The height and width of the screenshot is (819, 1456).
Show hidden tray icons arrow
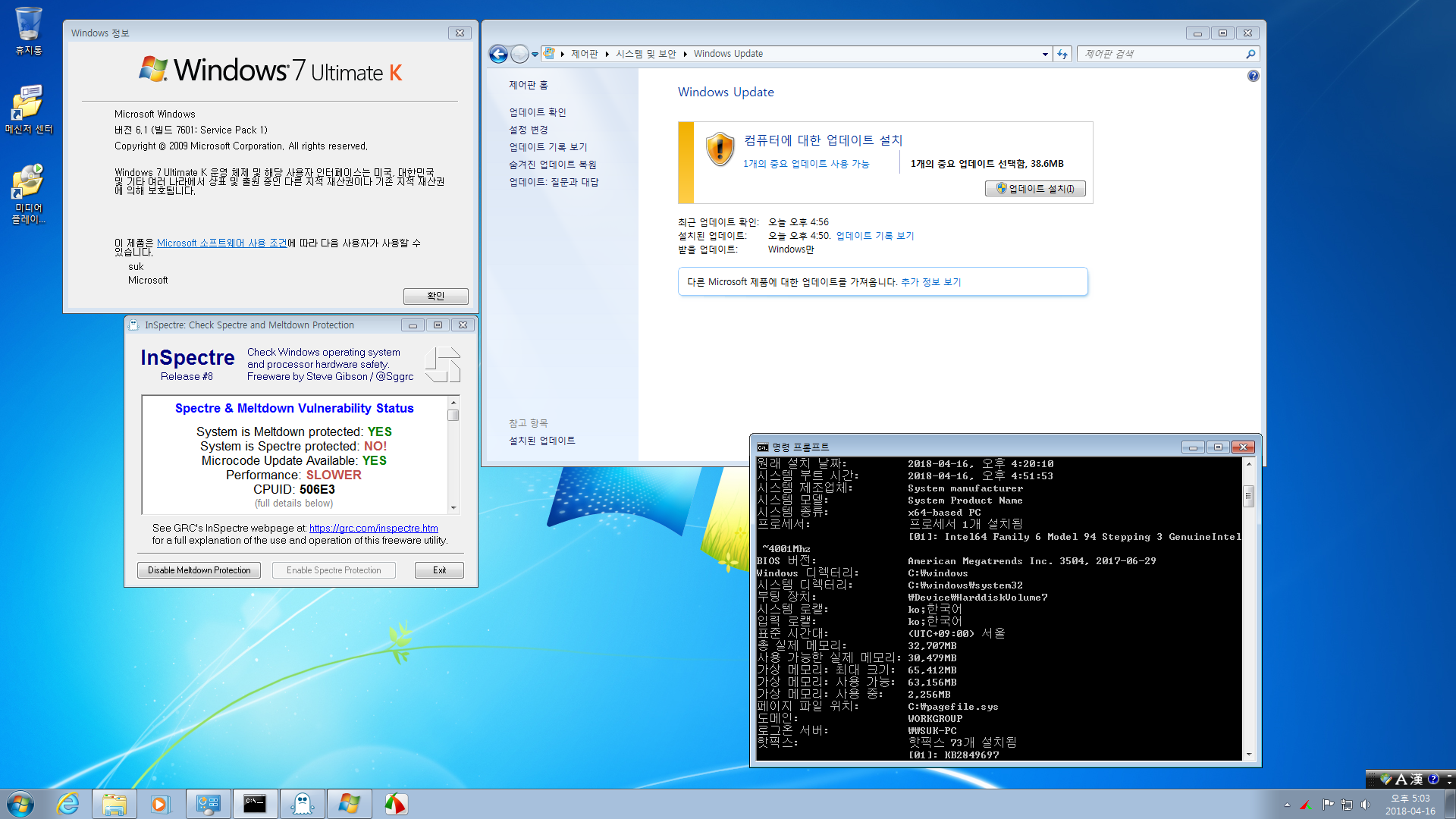[x=1287, y=805]
